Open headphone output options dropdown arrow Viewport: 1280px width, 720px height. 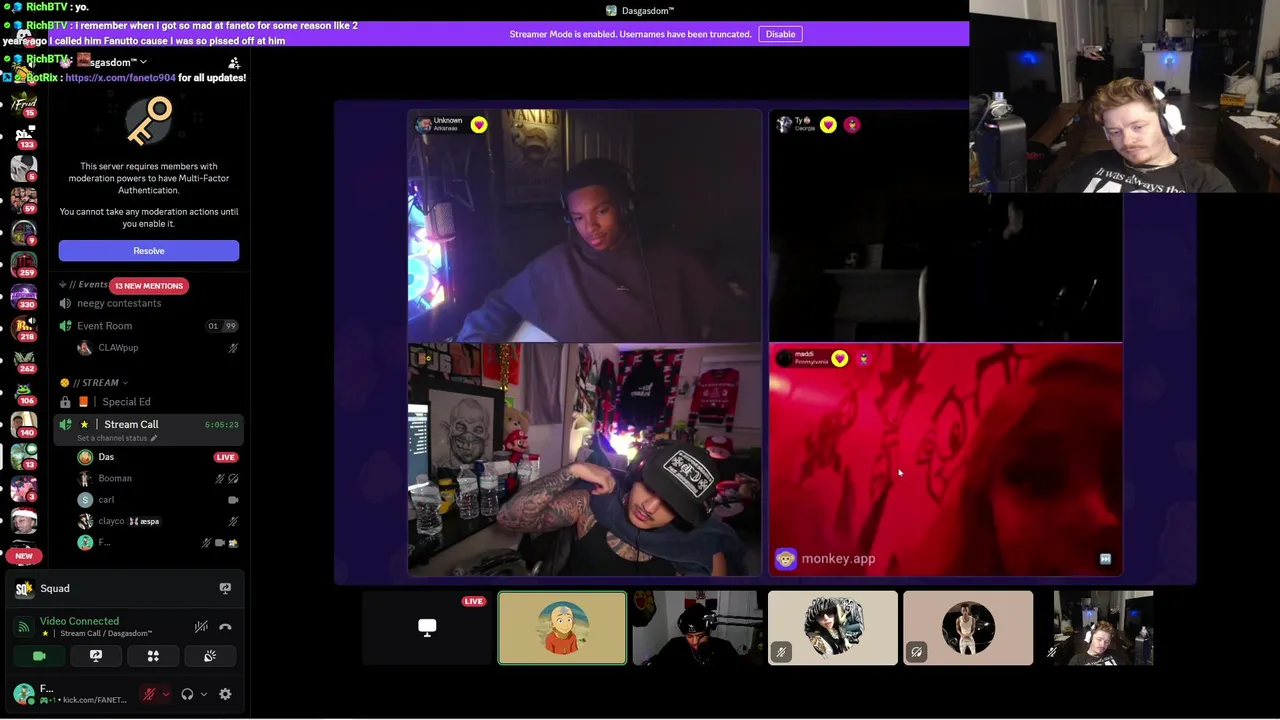[203, 694]
